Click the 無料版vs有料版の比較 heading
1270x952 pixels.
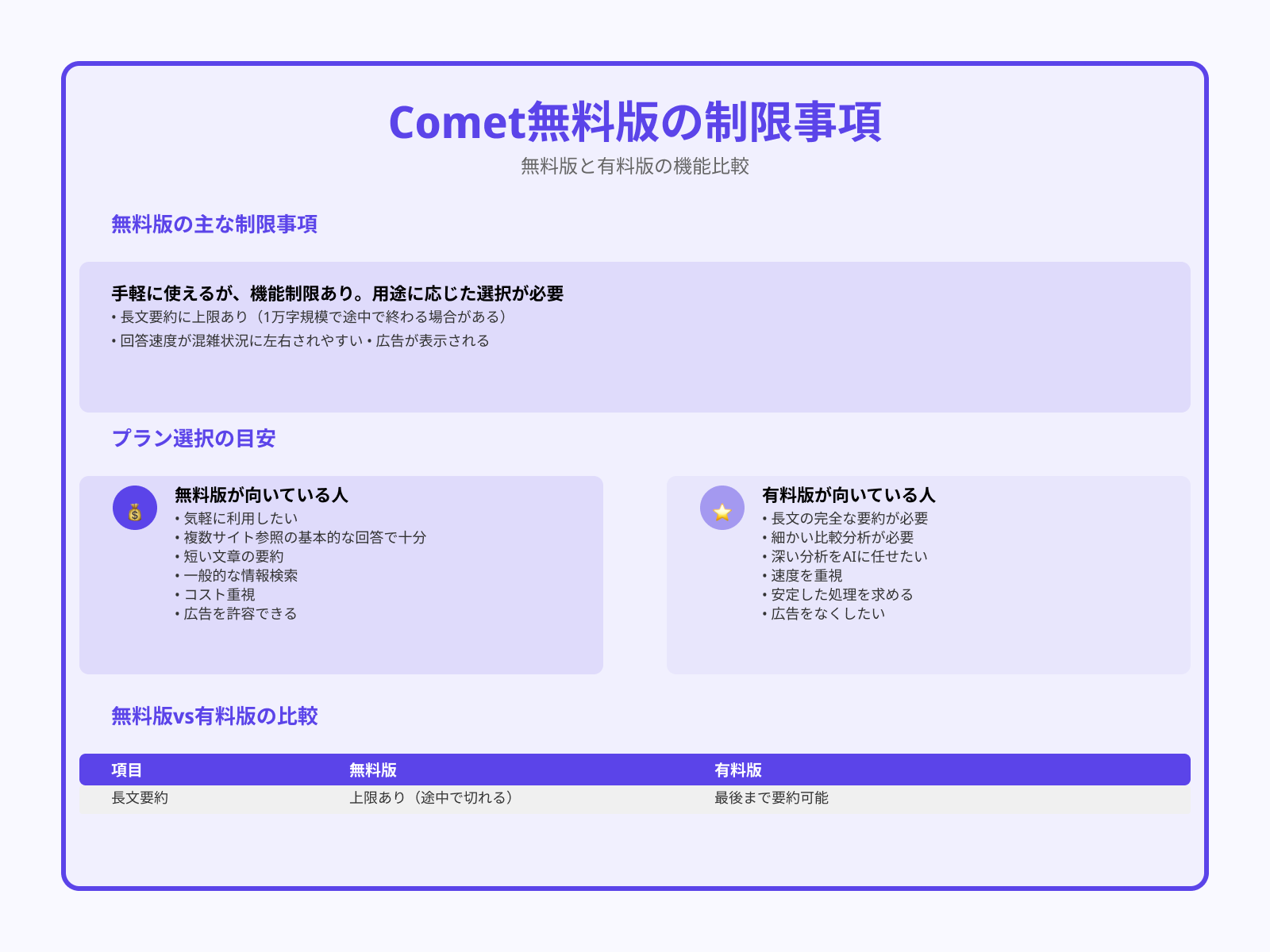point(214,715)
